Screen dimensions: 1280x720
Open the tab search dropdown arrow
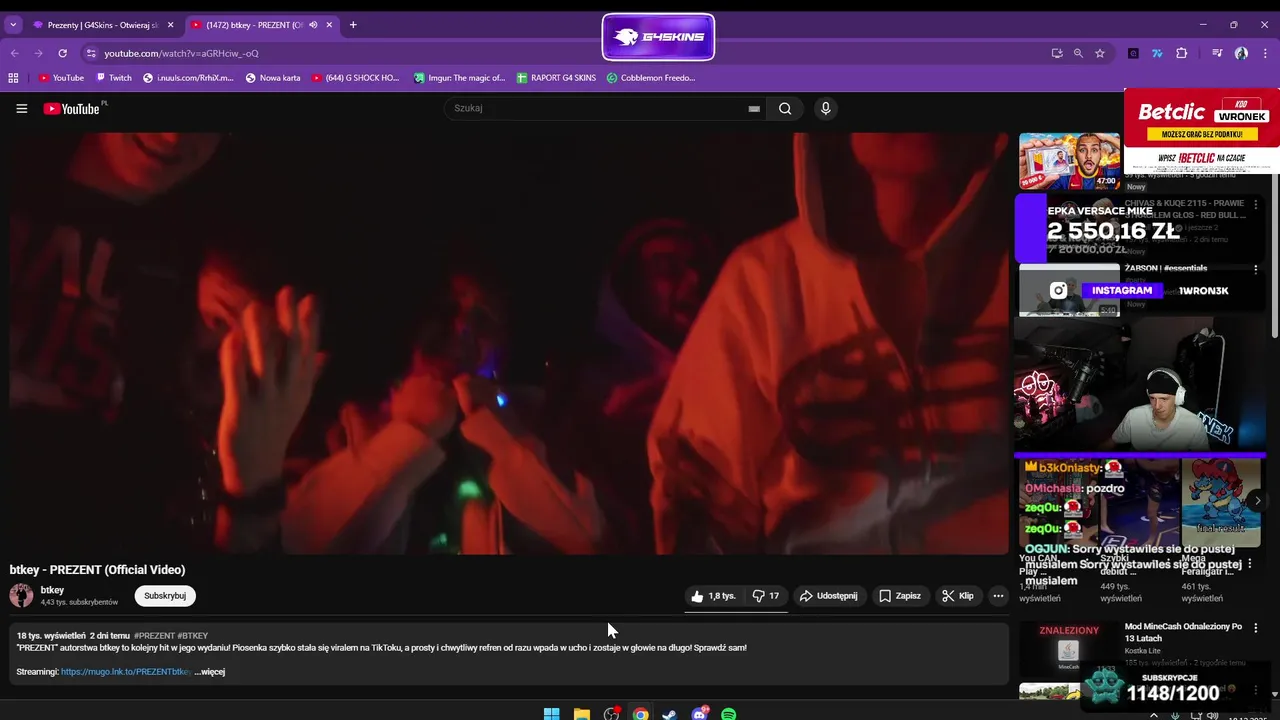point(13,25)
